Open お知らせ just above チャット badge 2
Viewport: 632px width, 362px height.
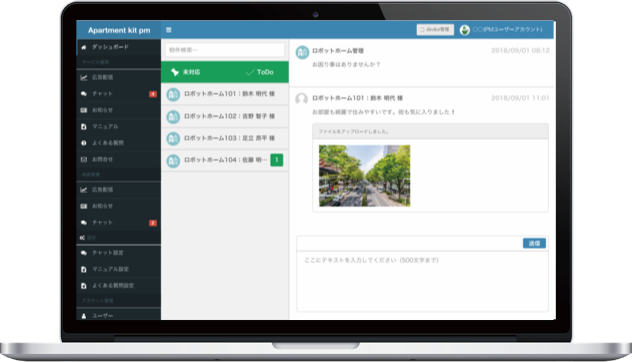pos(118,206)
